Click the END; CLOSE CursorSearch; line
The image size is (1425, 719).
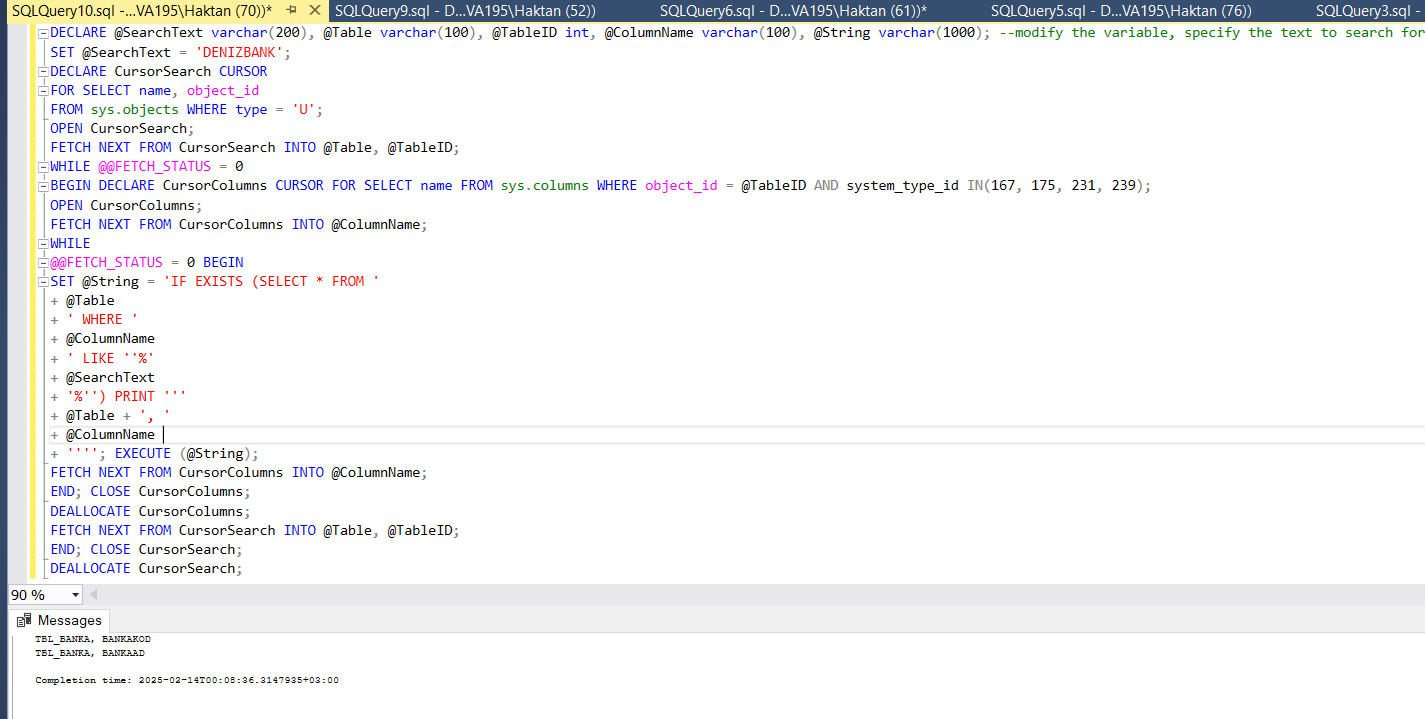point(146,549)
